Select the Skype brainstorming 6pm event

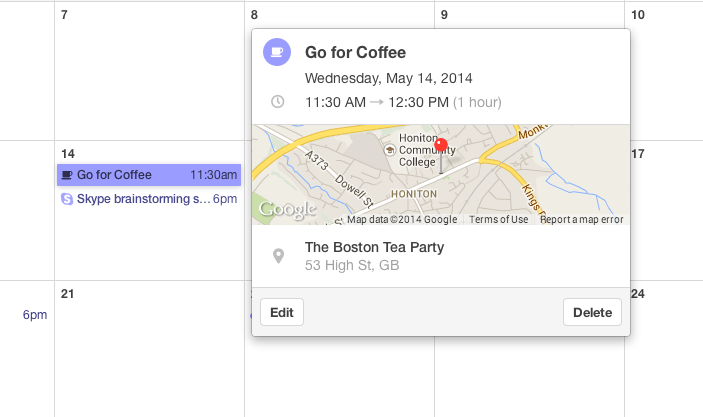[149, 199]
